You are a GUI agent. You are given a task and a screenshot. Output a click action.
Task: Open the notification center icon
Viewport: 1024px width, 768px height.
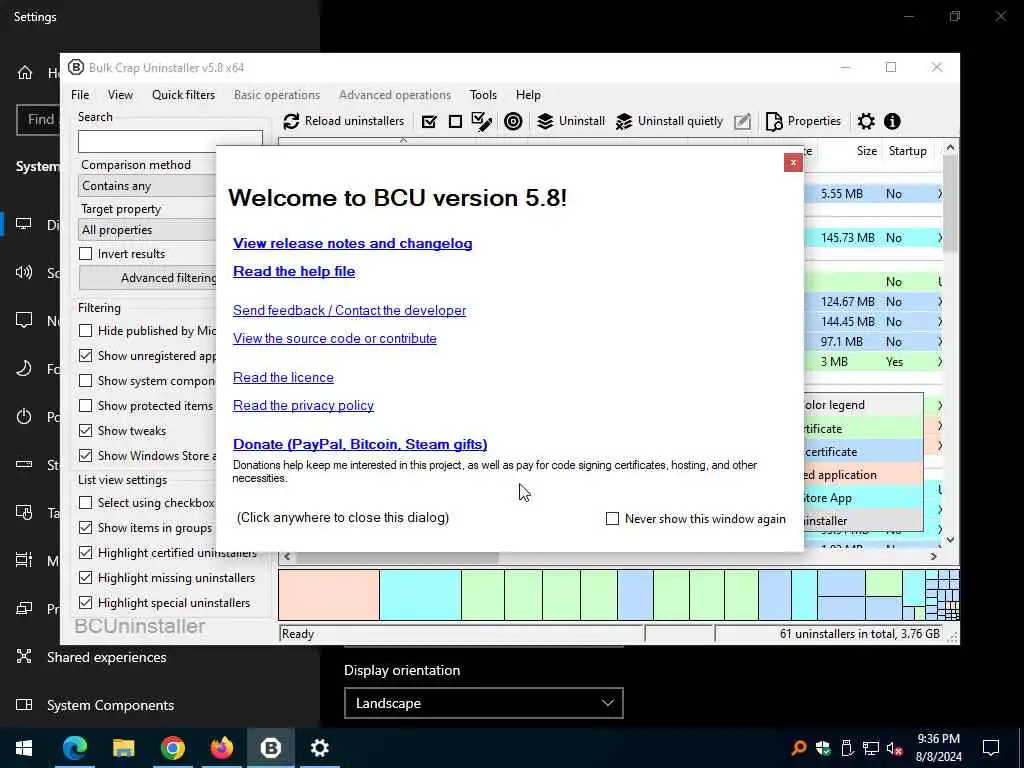[991, 748]
